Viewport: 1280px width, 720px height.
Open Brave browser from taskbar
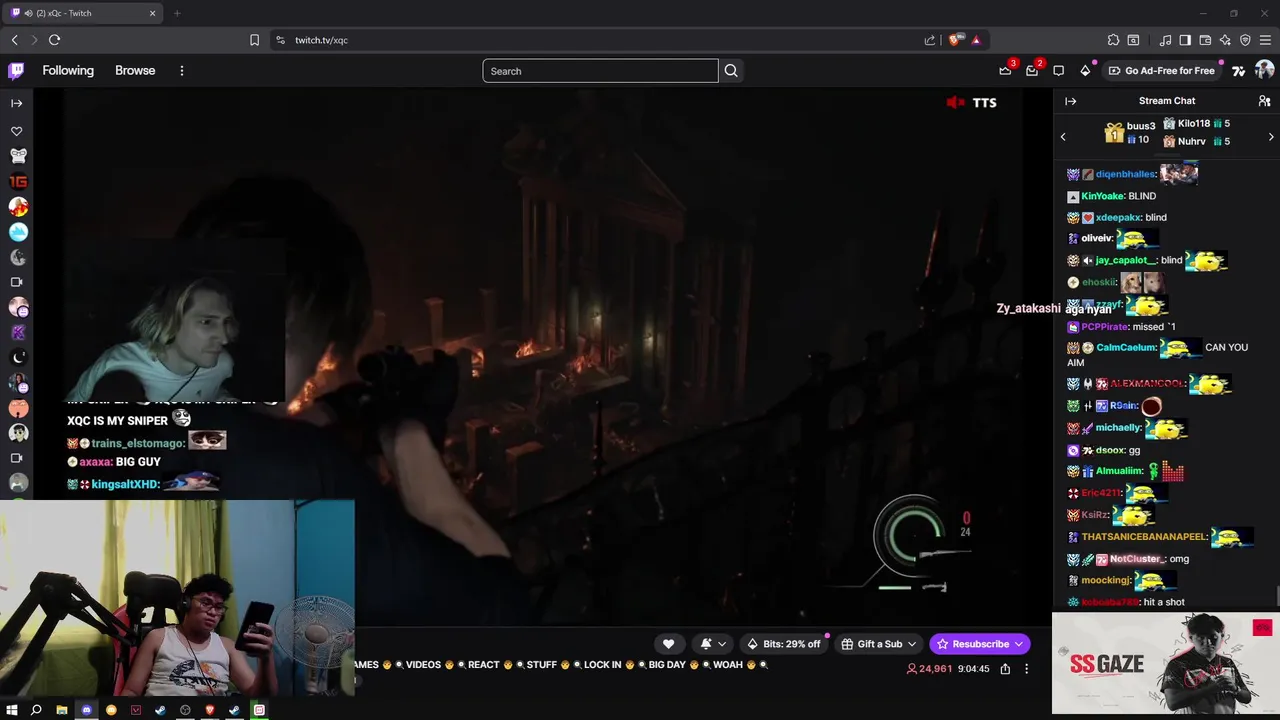pyautogui.click(x=210, y=710)
